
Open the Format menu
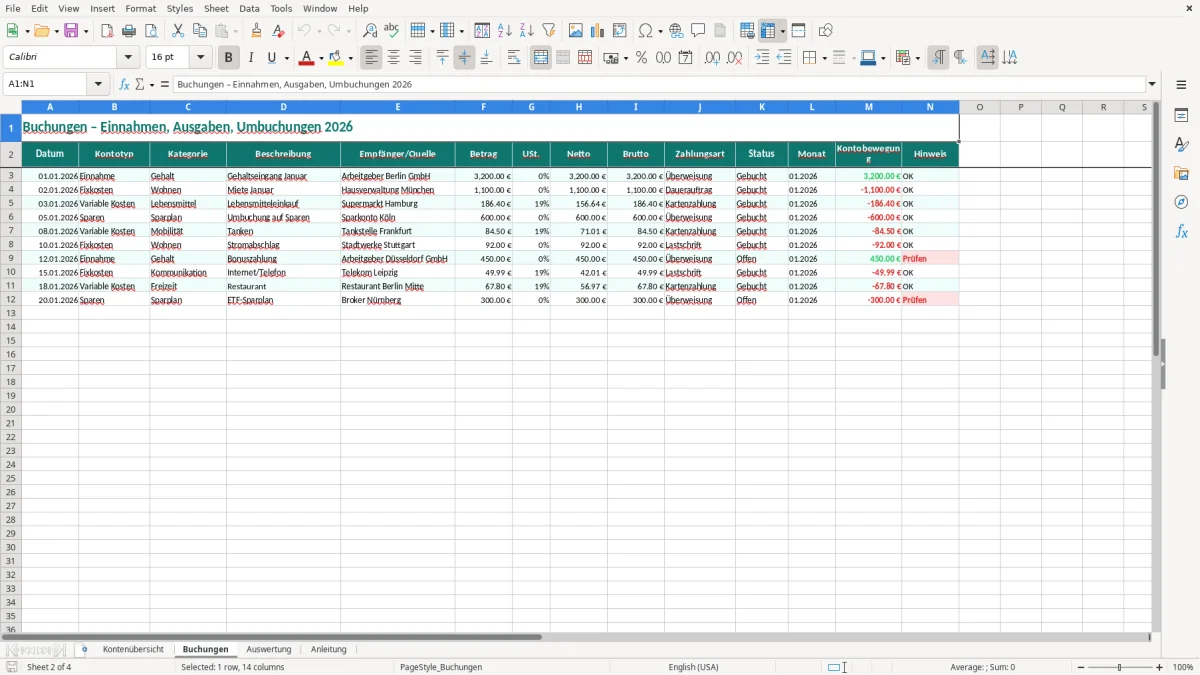coord(140,8)
